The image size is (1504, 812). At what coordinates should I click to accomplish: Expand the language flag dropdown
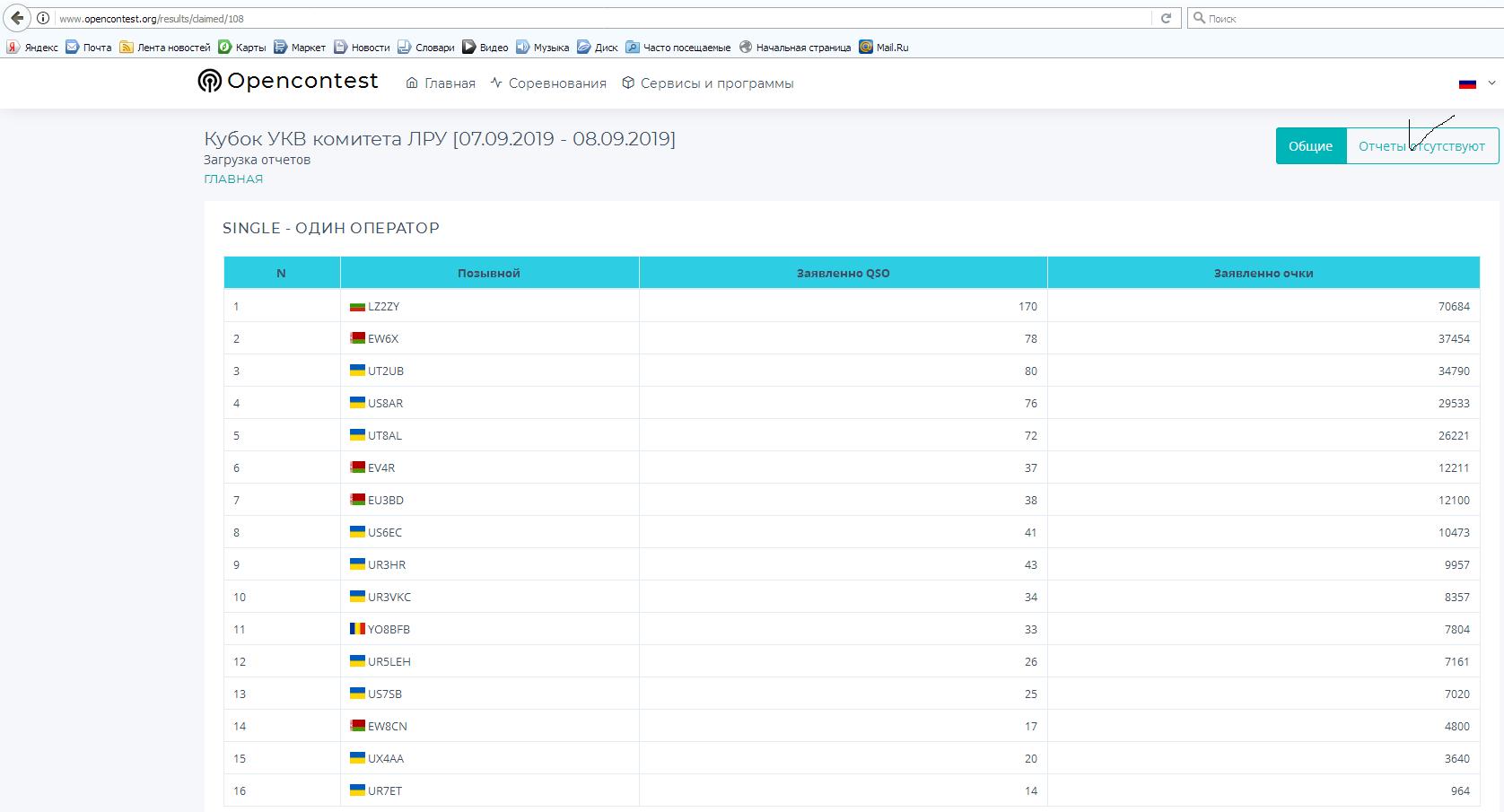(1476, 83)
